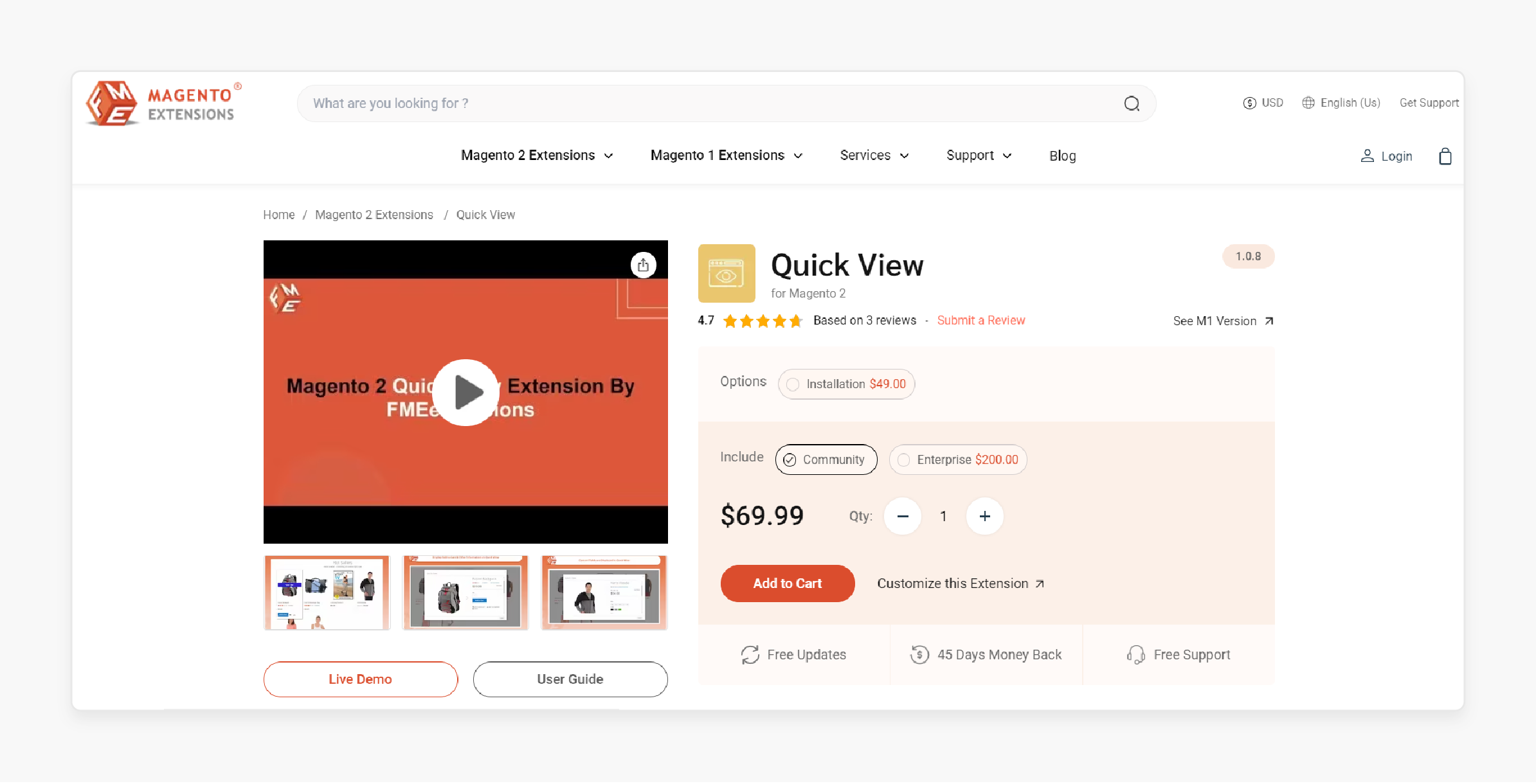Viewport: 1536px width, 784px height.
Task: Open third thumbnail with jacket popup
Action: click(x=604, y=593)
